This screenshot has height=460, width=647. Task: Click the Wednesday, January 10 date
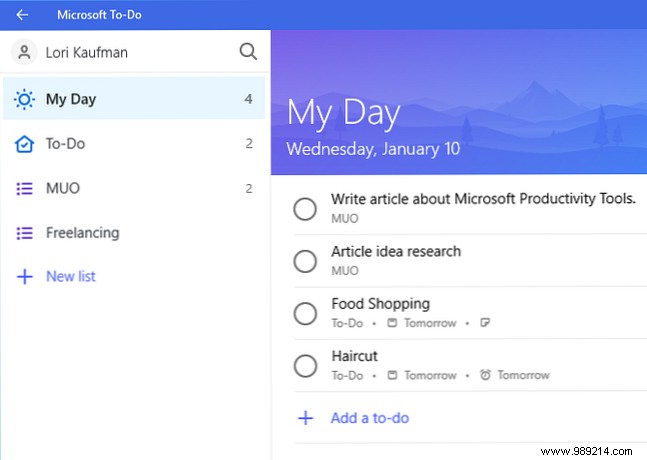(373, 149)
